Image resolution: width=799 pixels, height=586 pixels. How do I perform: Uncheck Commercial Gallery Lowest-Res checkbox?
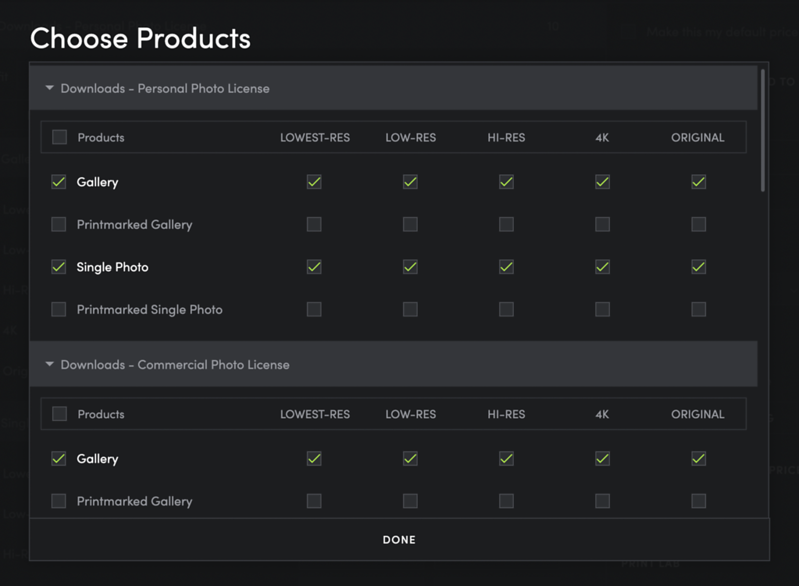coord(314,459)
